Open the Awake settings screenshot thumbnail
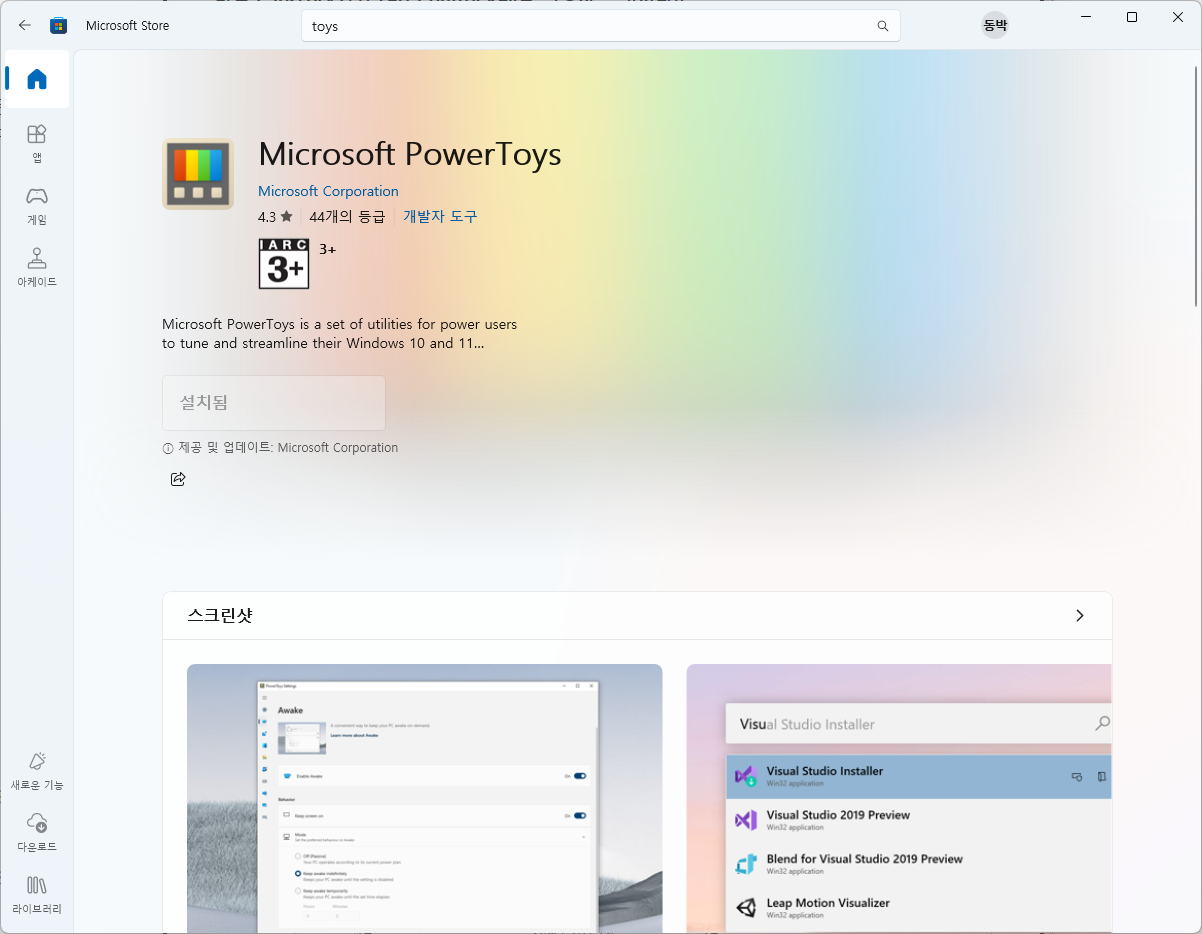The image size is (1202, 934). (x=425, y=799)
